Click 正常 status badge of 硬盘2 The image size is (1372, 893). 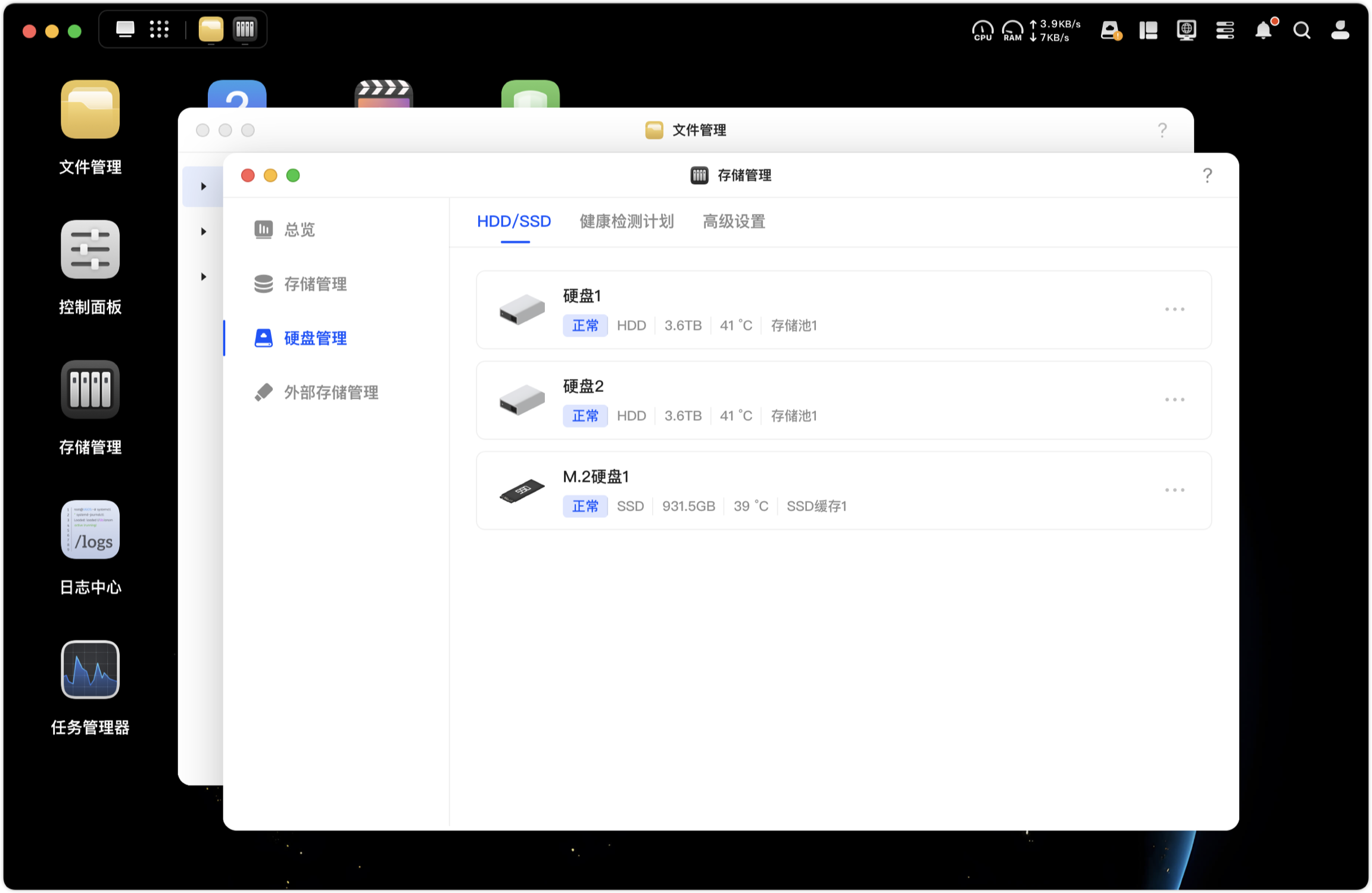tap(585, 415)
